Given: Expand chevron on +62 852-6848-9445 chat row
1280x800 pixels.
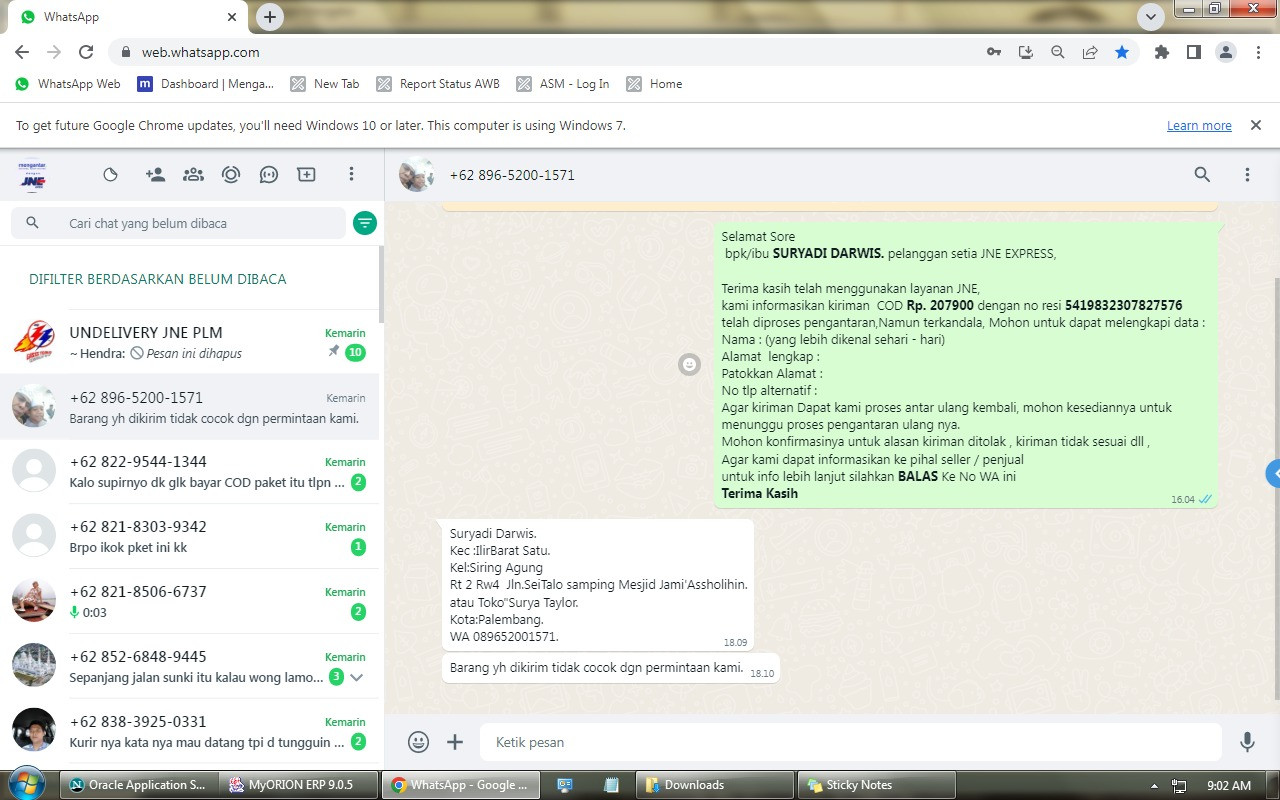Looking at the screenshot, I should (356, 677).
